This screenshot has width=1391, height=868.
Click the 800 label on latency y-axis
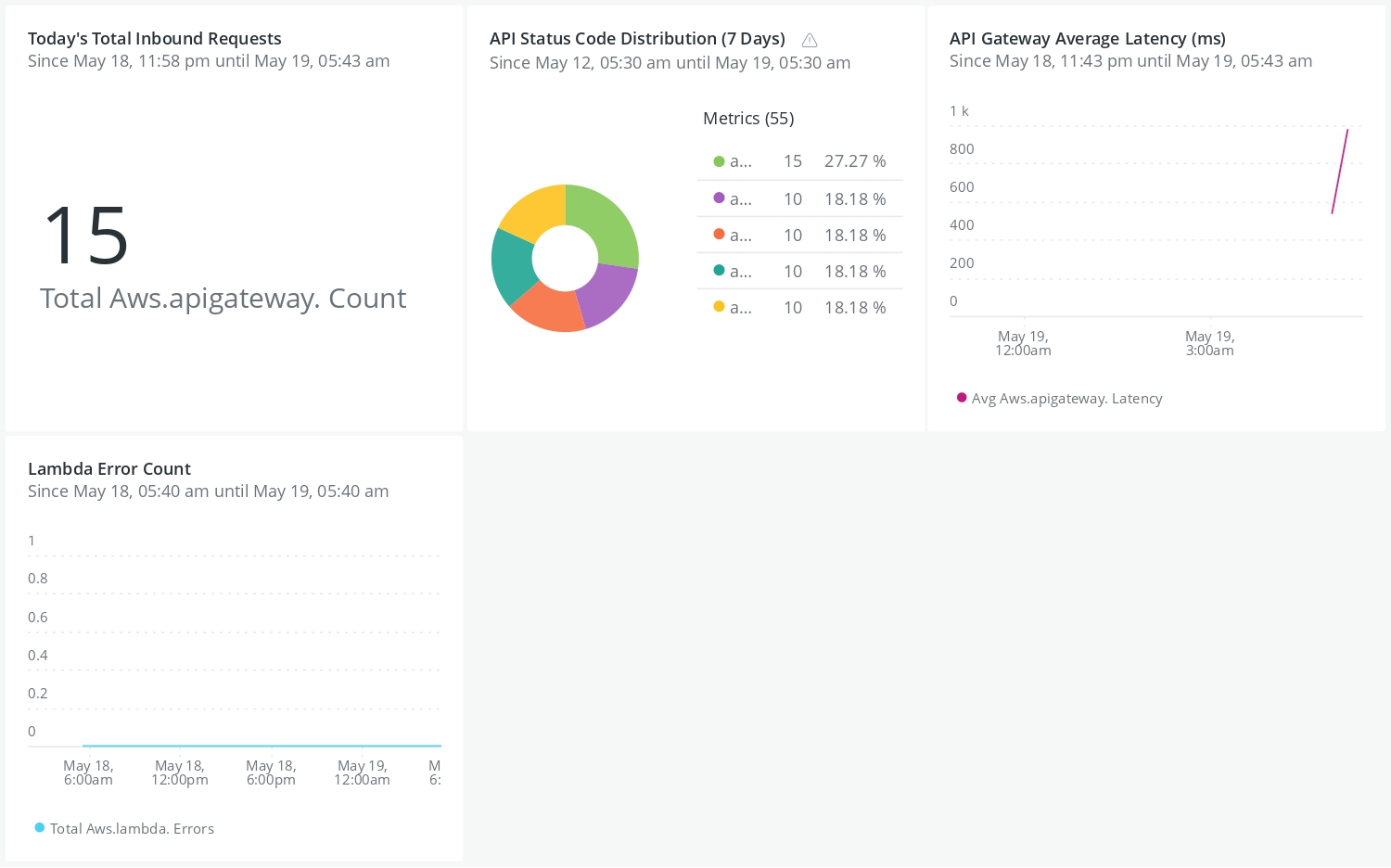coord(962,149)
